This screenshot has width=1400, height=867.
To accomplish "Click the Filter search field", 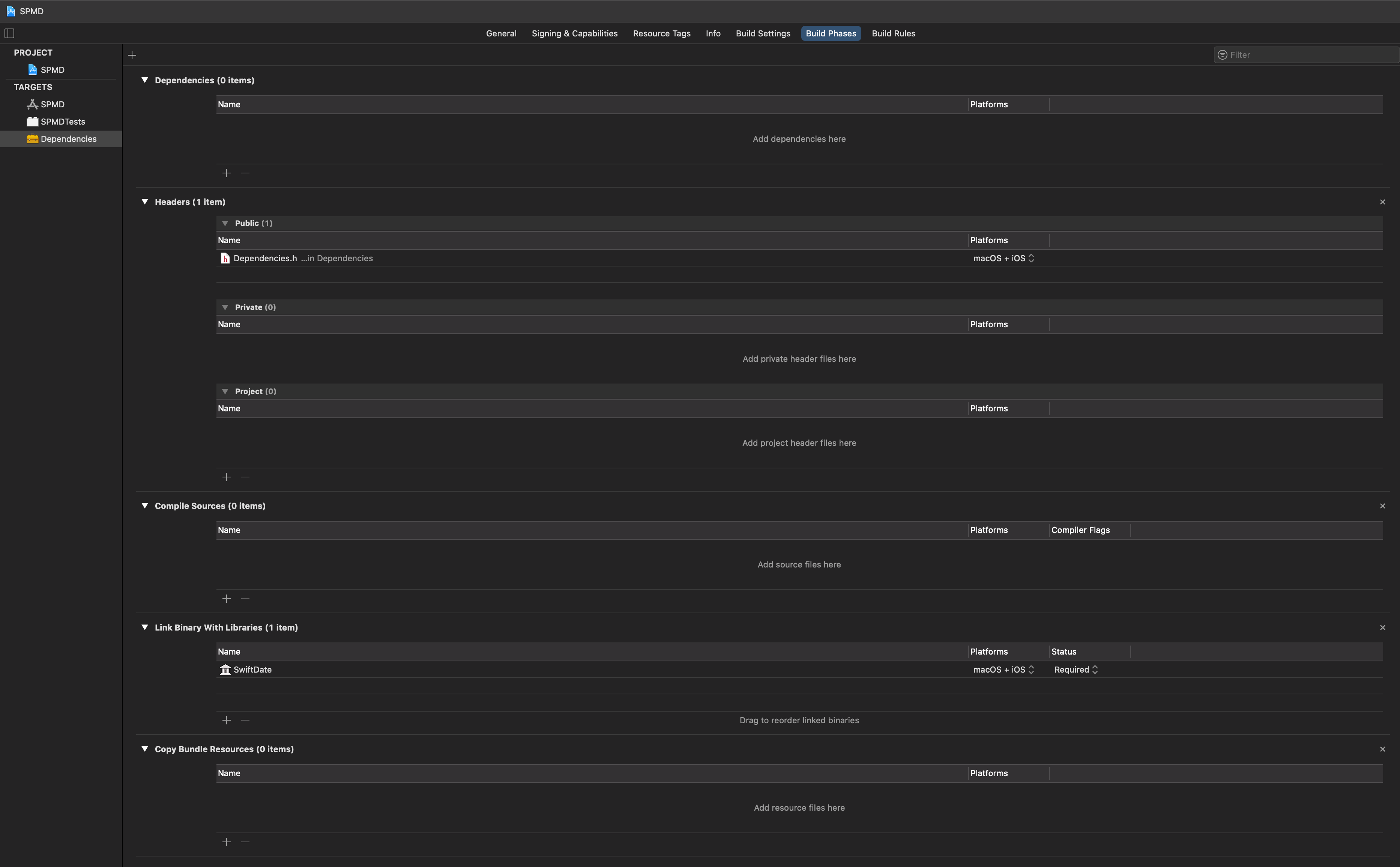I will (x=1310, y=55).
